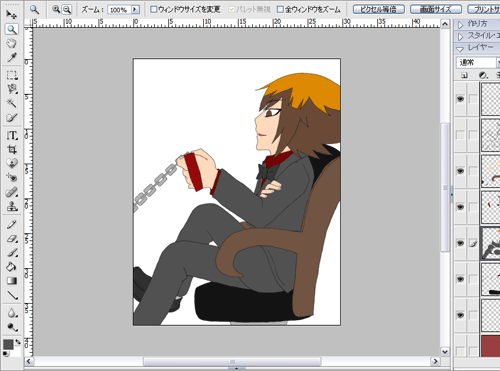The width and height of the screenshot is (500, 371).
Task: Select the Brush tool
Action: click(x=12, y=253)
